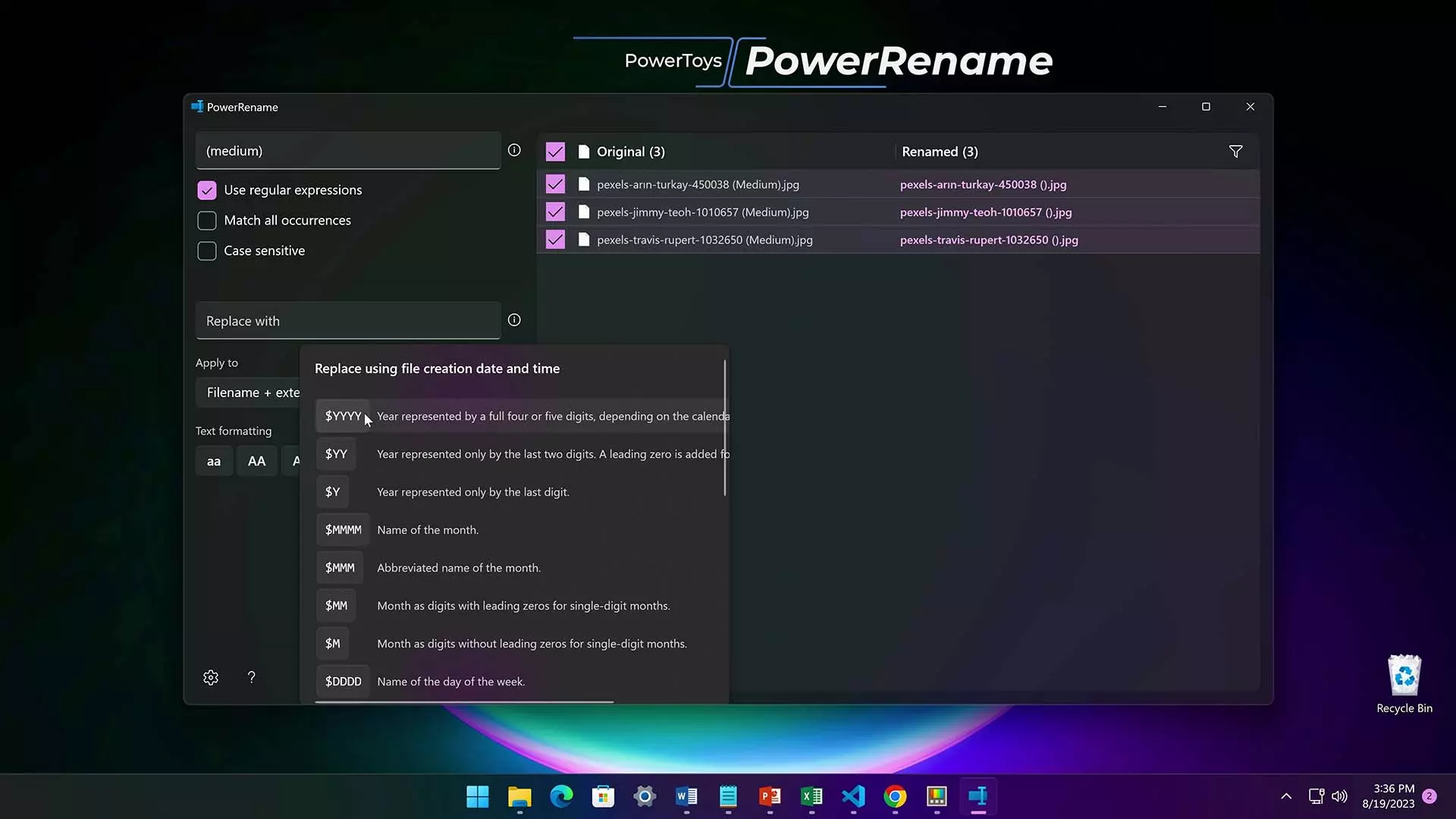Select renamed name pexels-arın-turkay-450038 ().jpg

pyautogui.click(x=983, y=184)
